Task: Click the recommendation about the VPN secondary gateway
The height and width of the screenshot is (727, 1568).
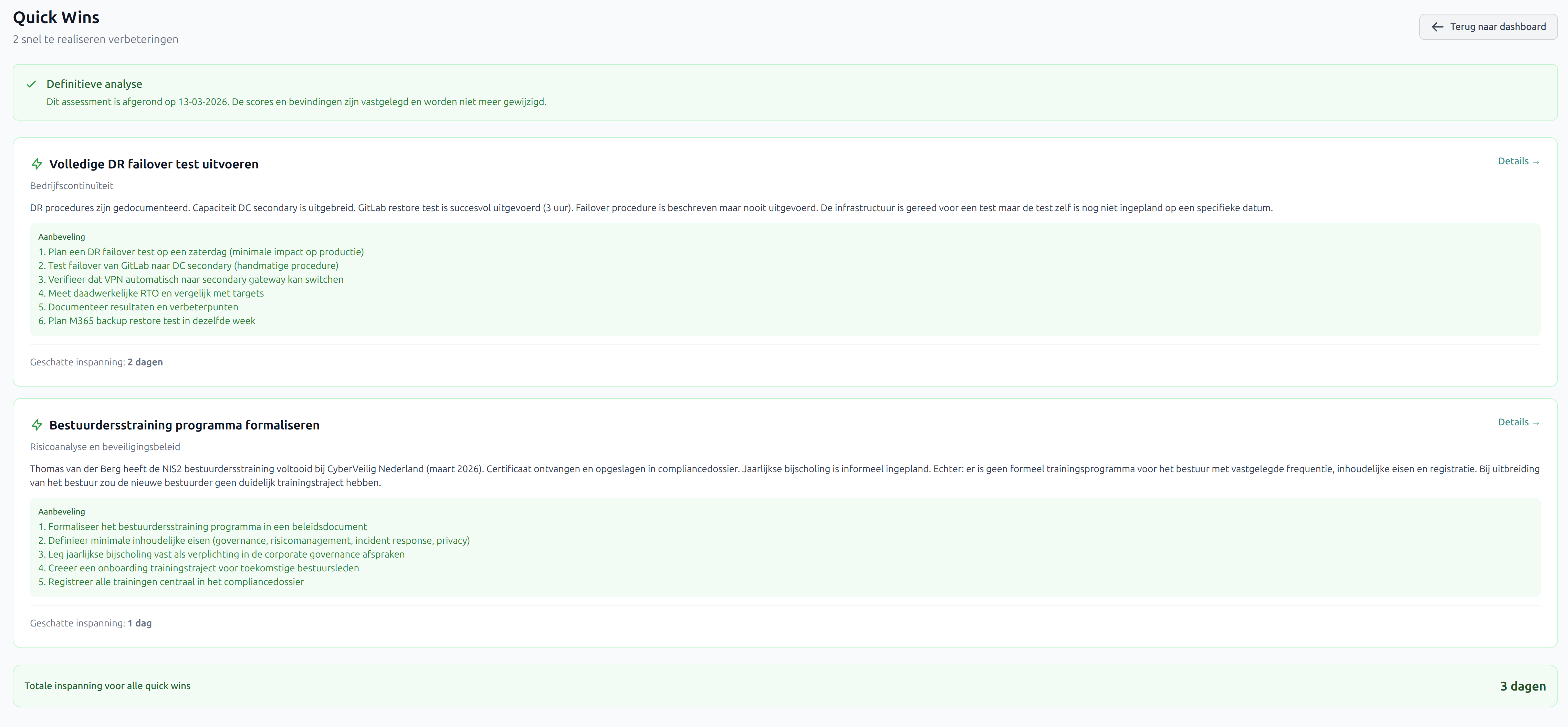Action: coord(190,280)
